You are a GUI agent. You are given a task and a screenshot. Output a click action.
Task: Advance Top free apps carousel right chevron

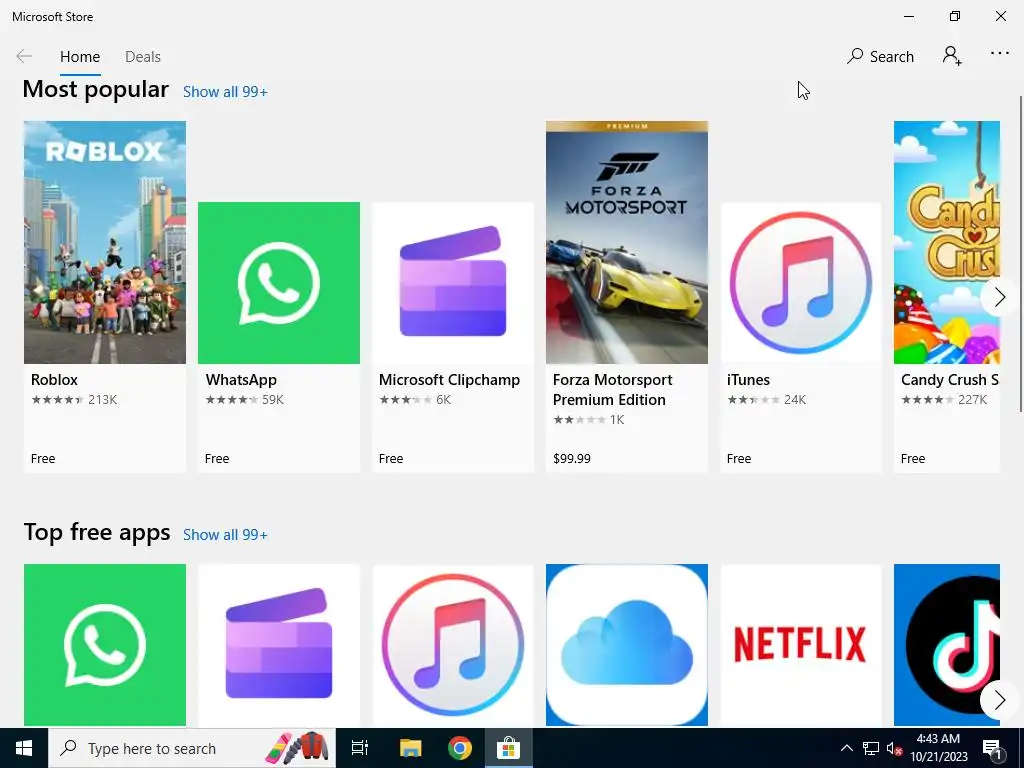999,700
